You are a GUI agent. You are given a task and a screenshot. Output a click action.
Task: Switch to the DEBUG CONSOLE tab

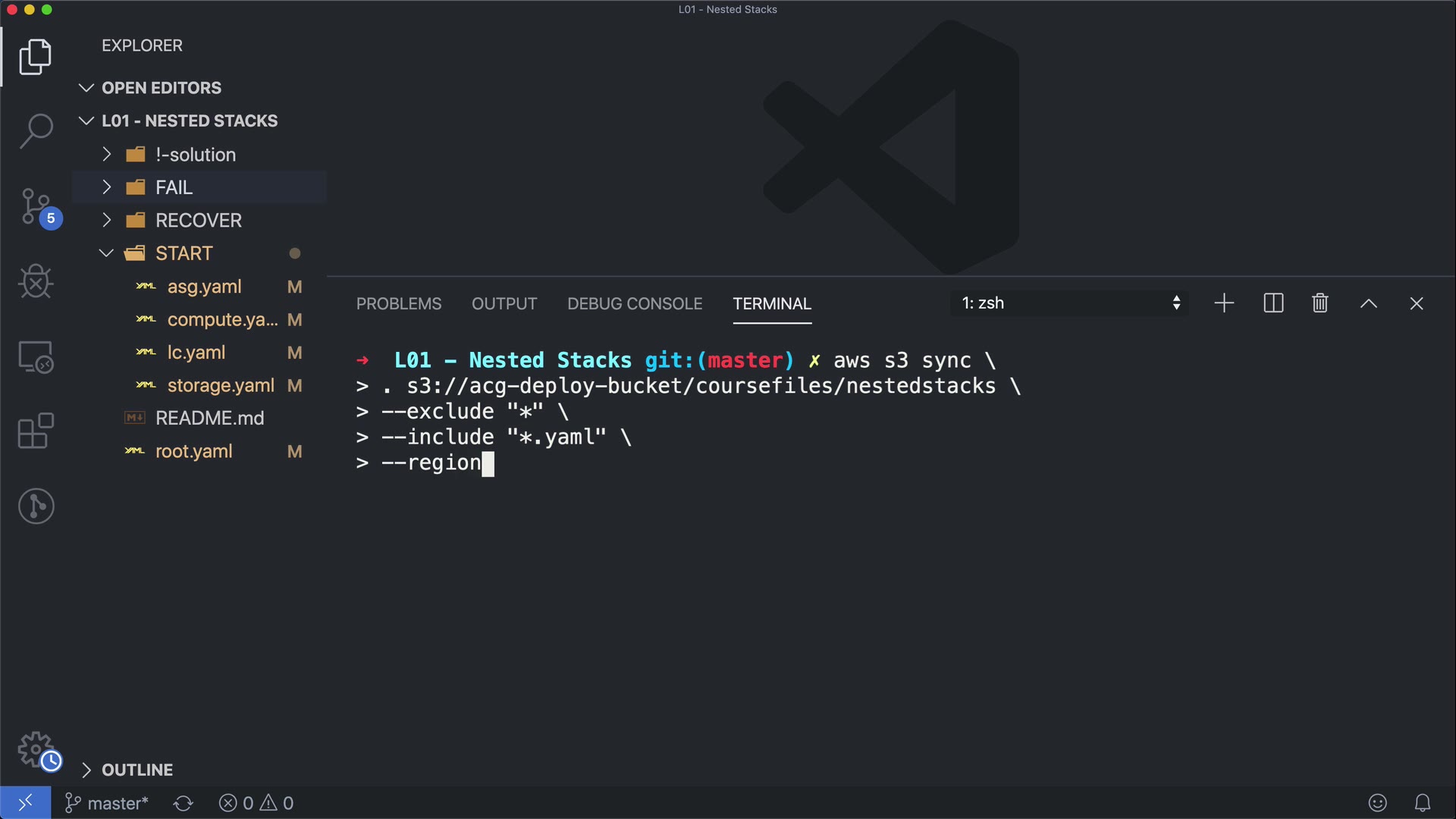[634, 303]
